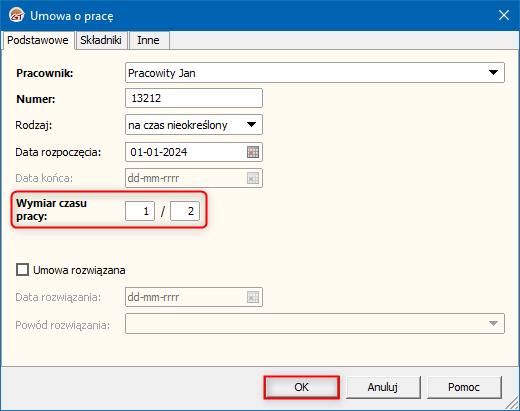Screen dimensions: 520x411
Task: Open the Inne tab
Action: point(149,40)
